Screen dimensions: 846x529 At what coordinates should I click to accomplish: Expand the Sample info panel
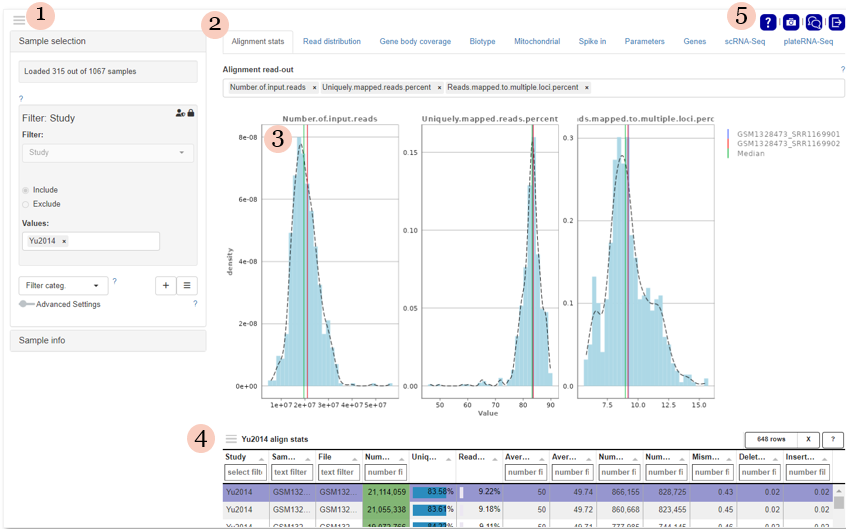[108, 341]
